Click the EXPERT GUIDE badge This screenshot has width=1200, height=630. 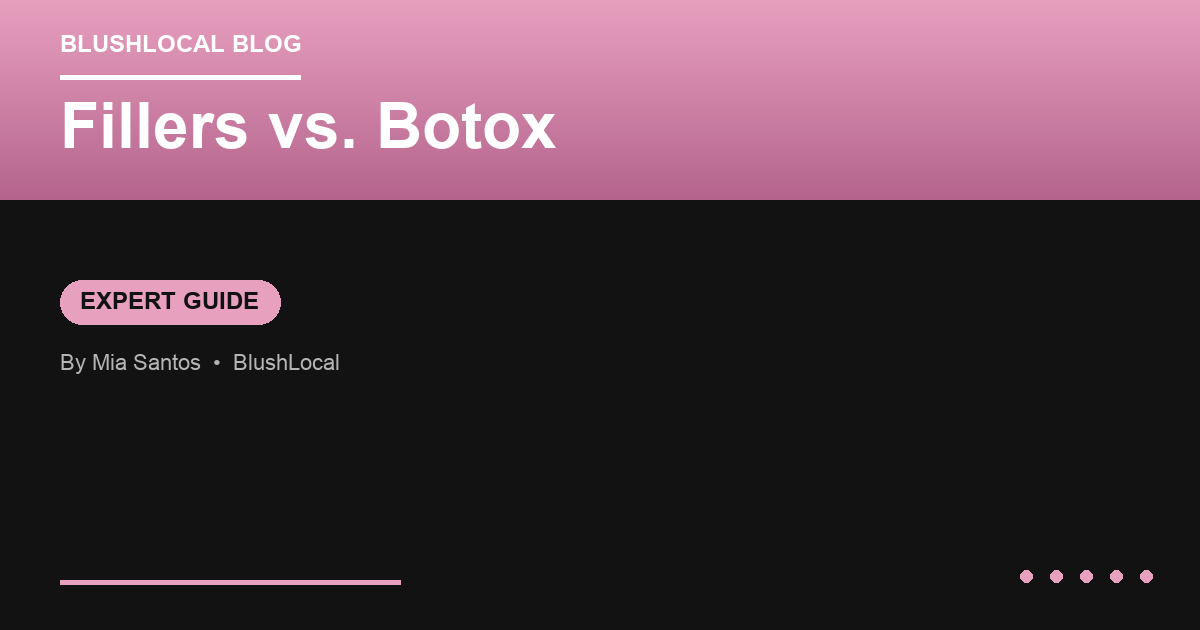point(170,302)
